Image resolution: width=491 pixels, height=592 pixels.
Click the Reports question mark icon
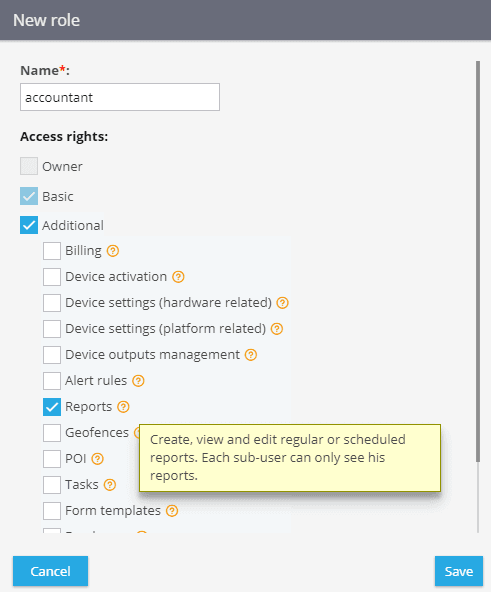[123, 407]
